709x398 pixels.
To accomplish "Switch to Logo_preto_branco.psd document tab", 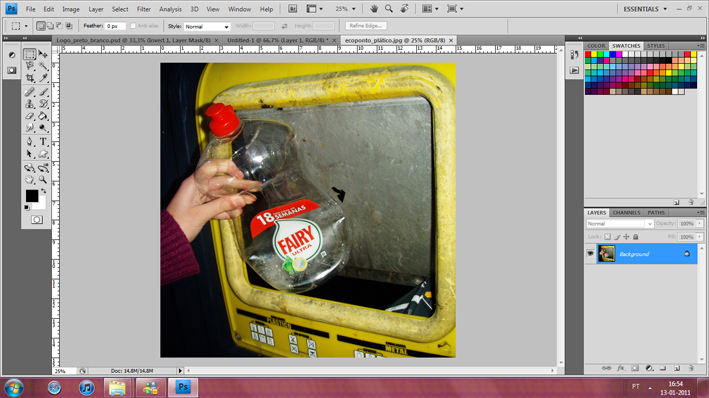I will [137, 40].
